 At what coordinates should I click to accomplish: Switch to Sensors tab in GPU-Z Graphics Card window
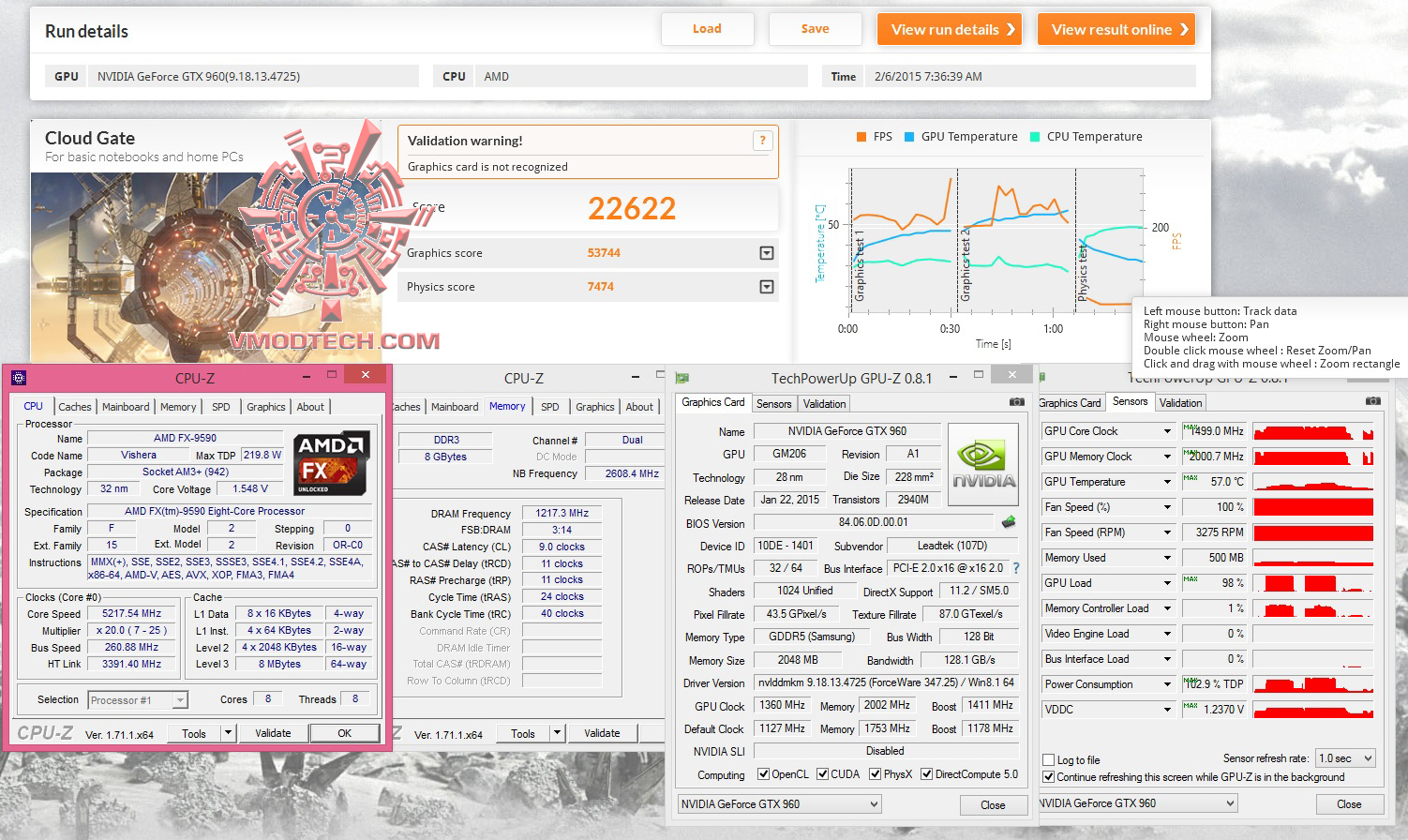click(774, 404)
